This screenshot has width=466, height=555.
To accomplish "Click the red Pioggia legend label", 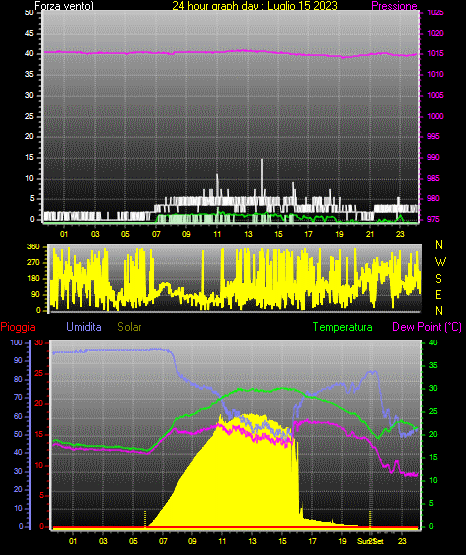I will coord(18,327).
